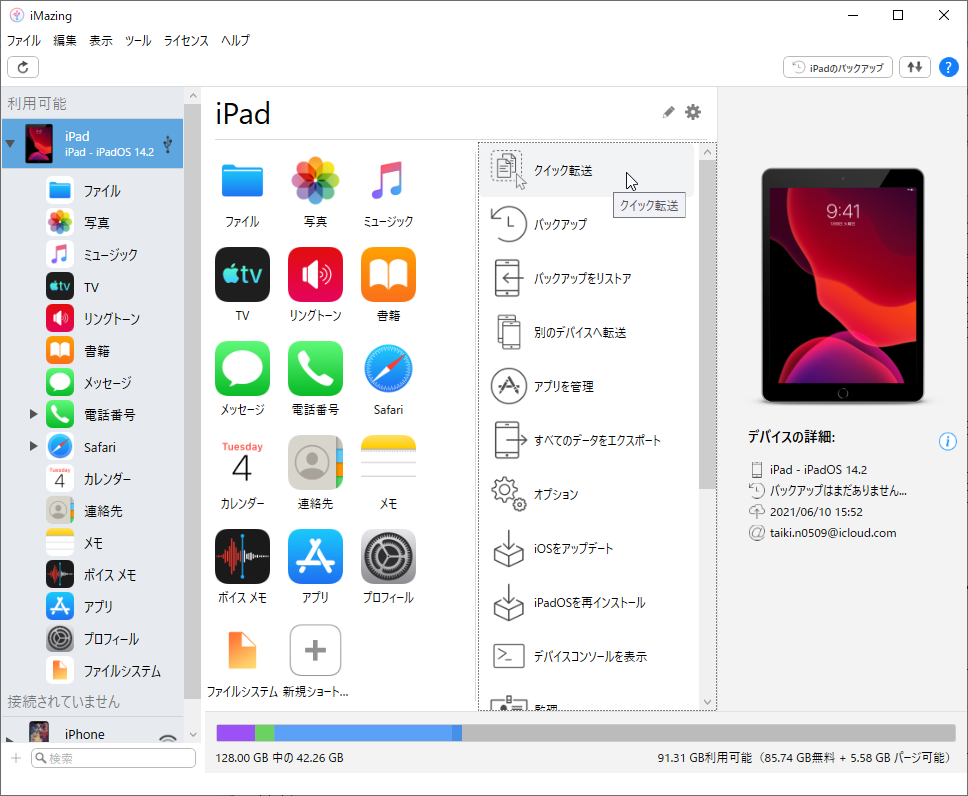Select the リングトーン ringtone app tile

(x=315, y=284)
